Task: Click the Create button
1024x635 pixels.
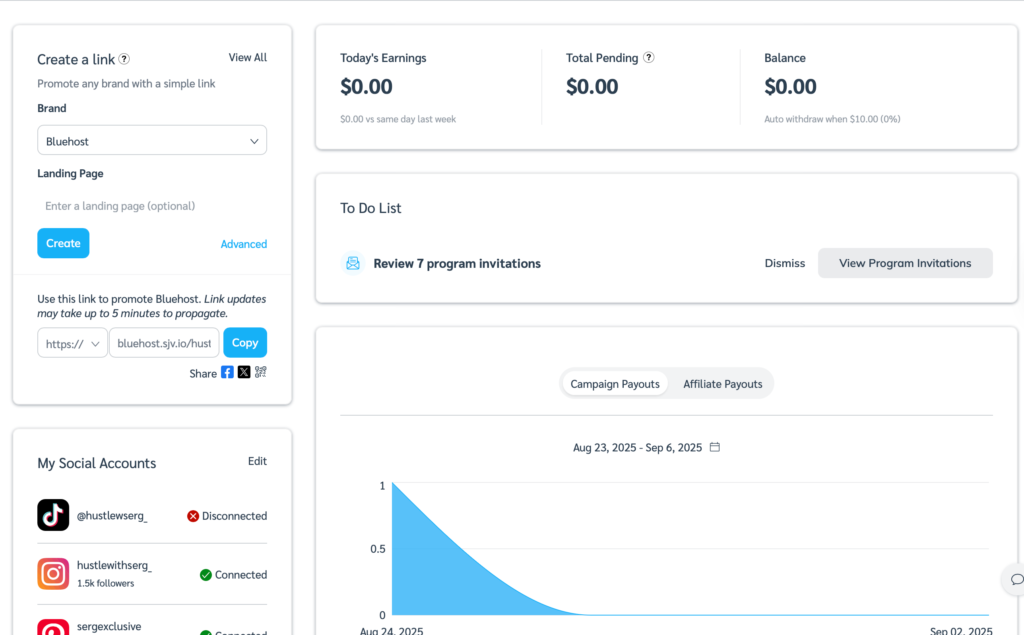Action: pyautogui.click(x=63, y=243)
